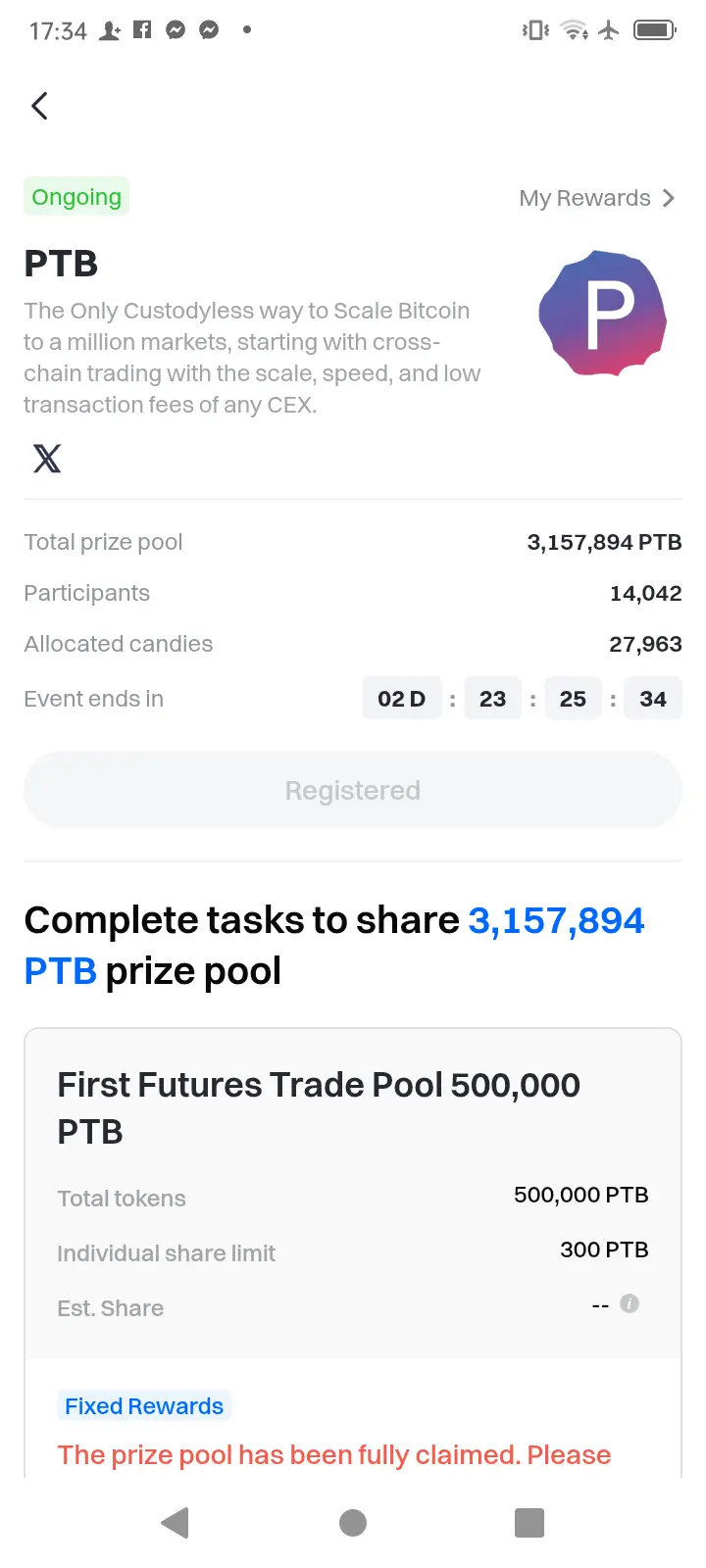The image size is (706, 1568).
Task: Tap the back arrow icon
Action: pyautogui.click(x=39, y=106)
